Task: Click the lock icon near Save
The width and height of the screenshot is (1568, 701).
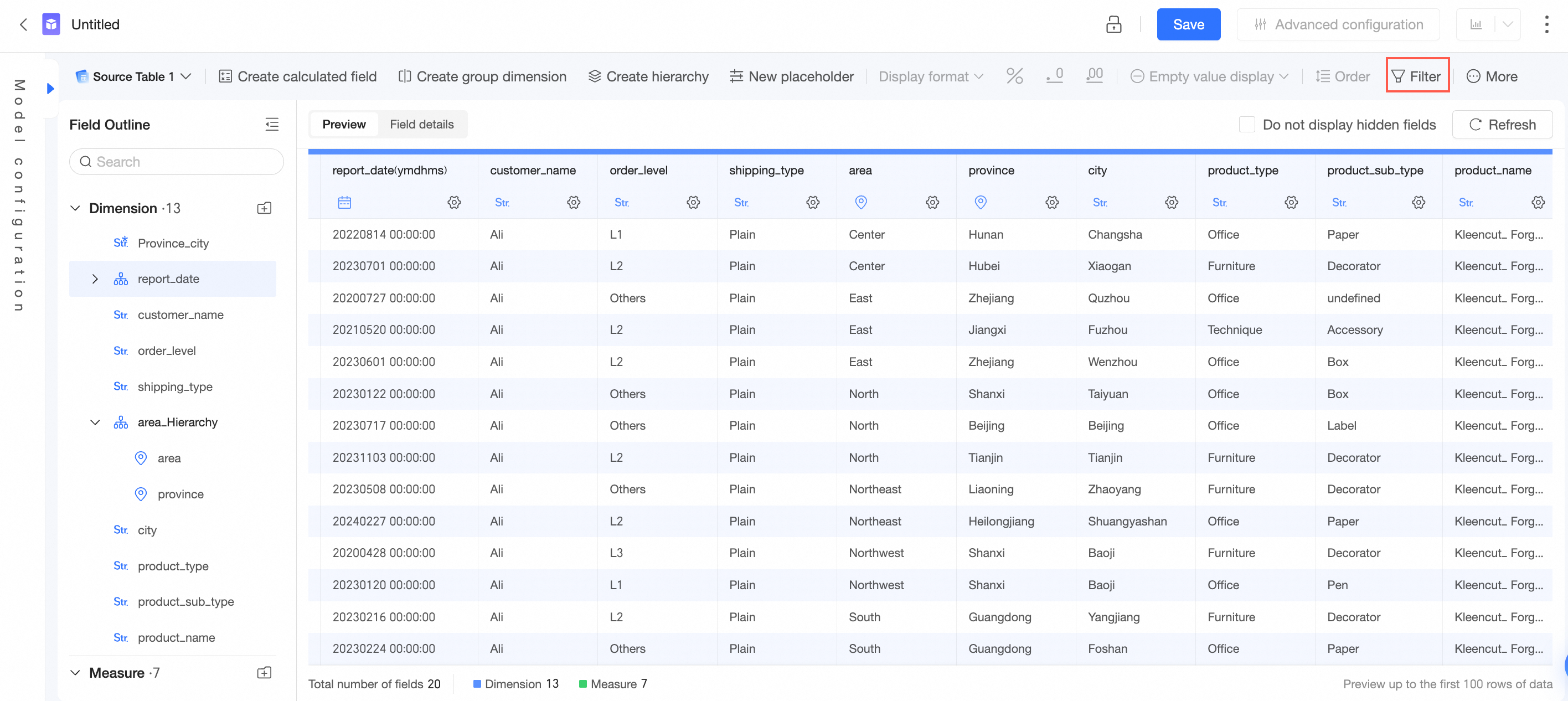Action: [x=1113, y=24]
